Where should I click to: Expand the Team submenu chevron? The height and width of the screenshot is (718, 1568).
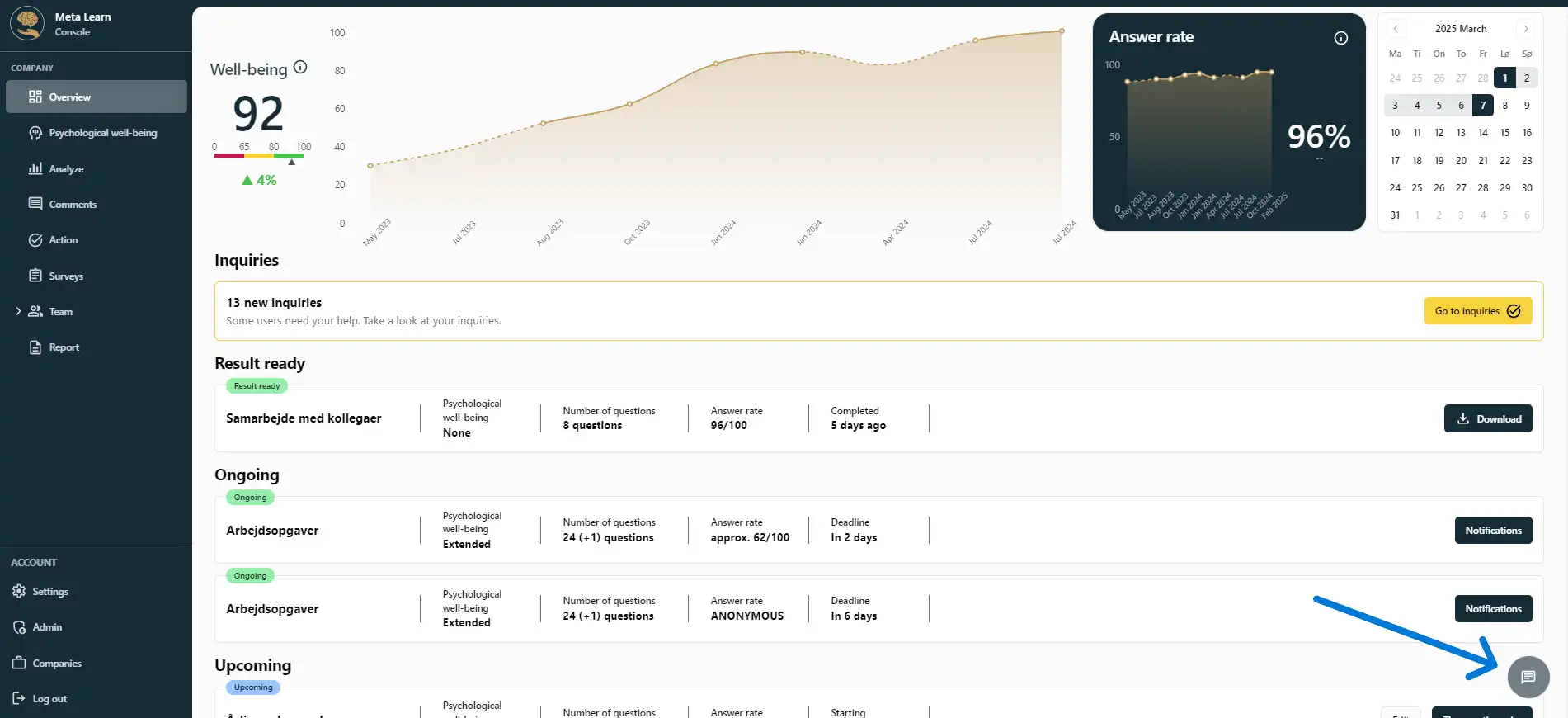tap(18, 311)
